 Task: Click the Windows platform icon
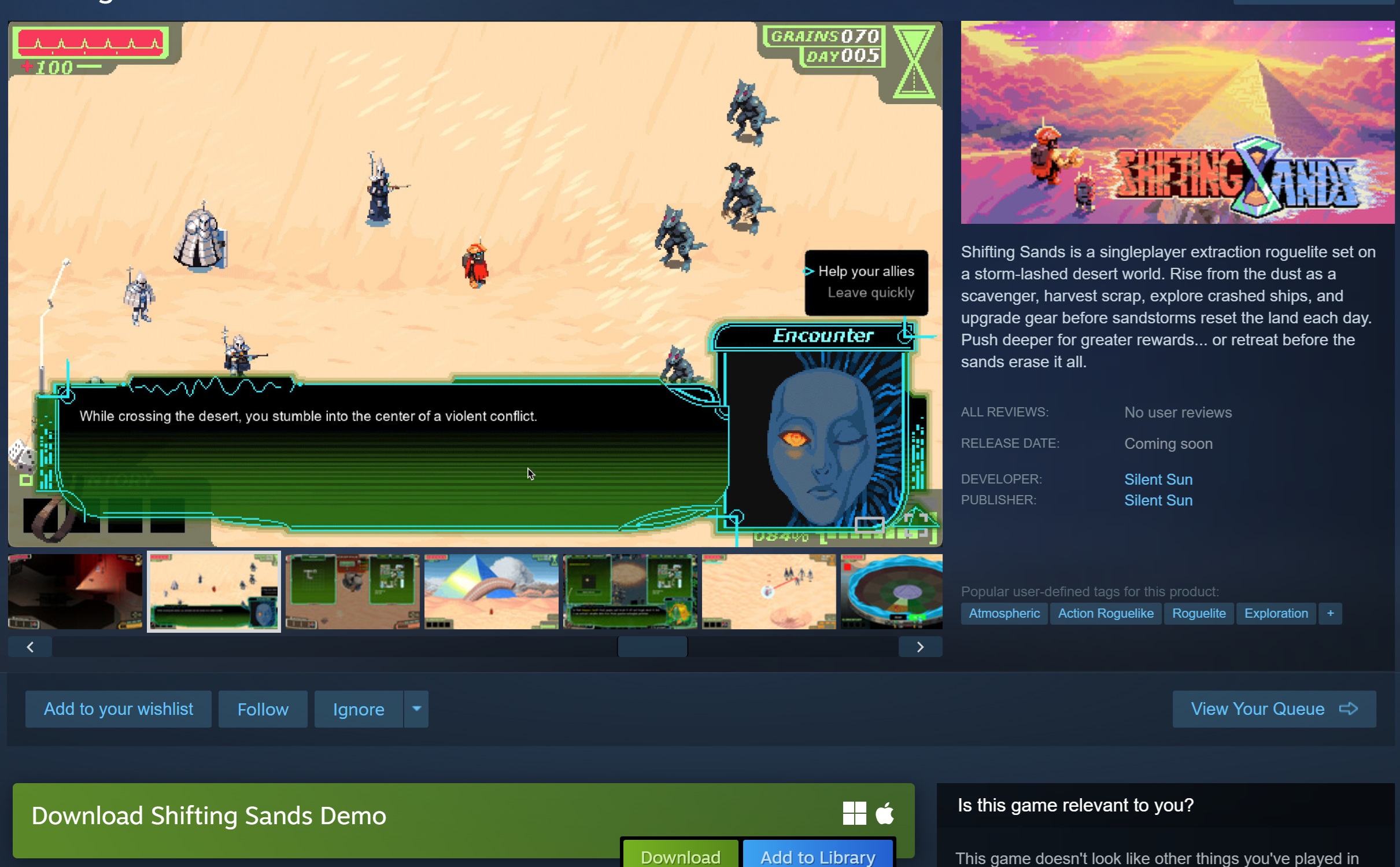click(x=854, y=813)
